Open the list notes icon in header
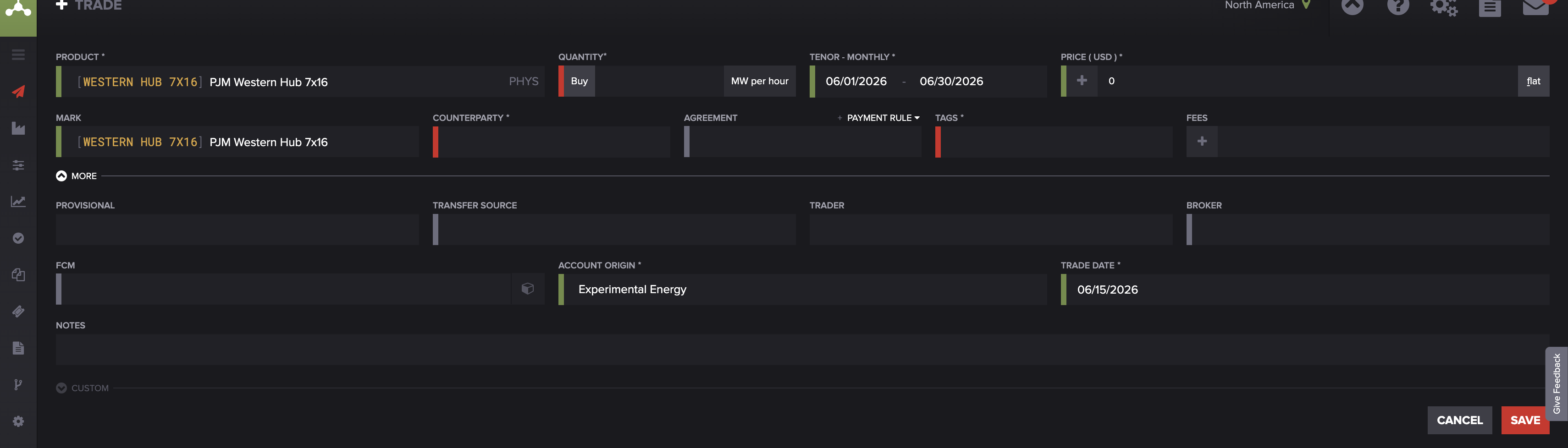 pos(1490,7)
